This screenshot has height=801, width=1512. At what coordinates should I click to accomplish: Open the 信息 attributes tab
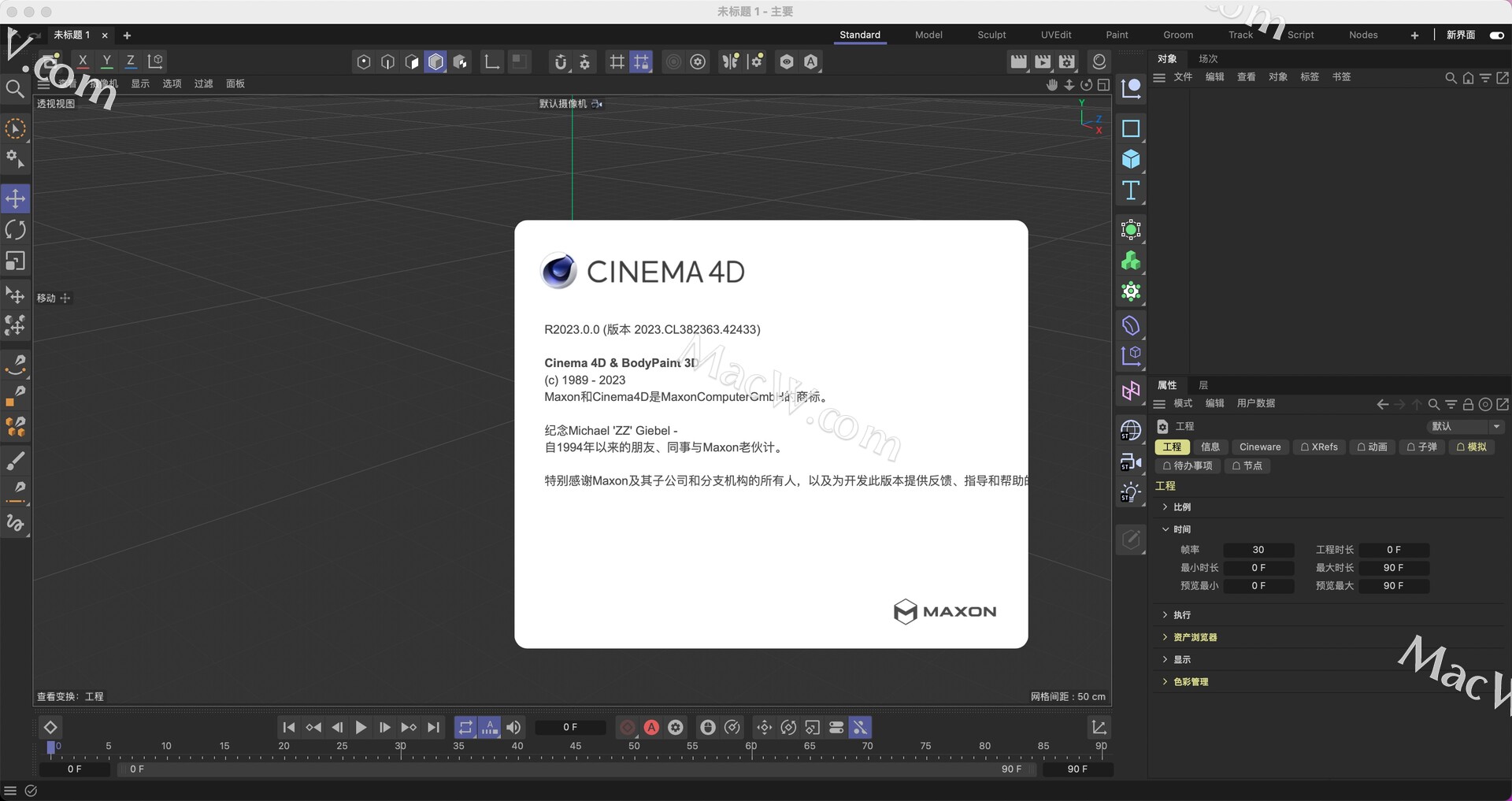point(1210,447)
